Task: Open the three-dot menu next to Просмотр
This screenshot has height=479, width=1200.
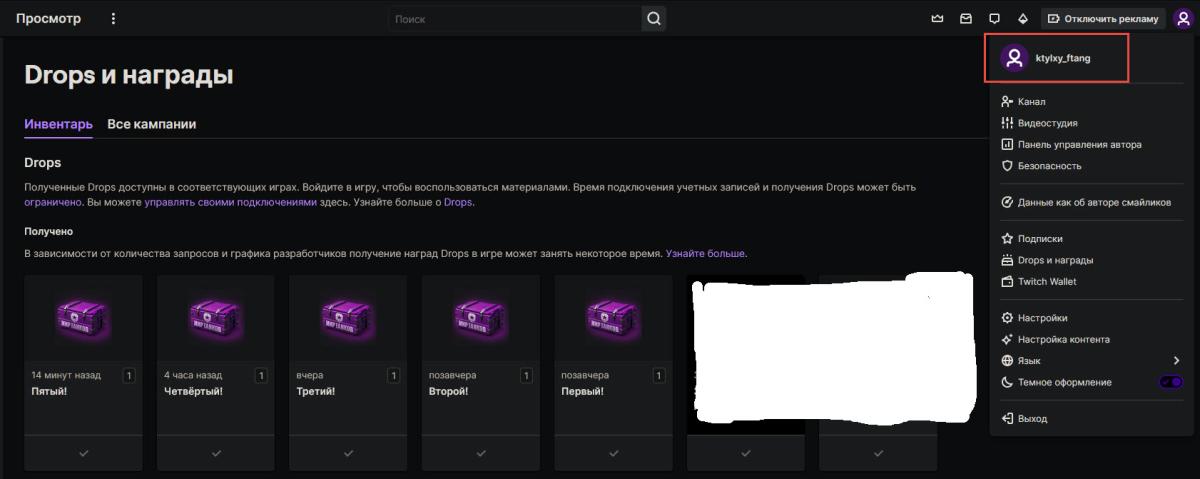Action: coord(113,18)
